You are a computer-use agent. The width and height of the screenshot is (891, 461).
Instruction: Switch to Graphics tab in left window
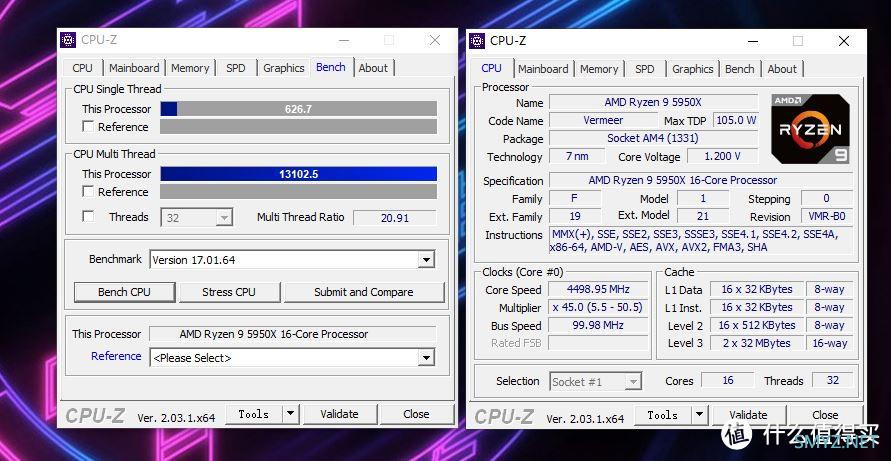(x=284, y=68)
